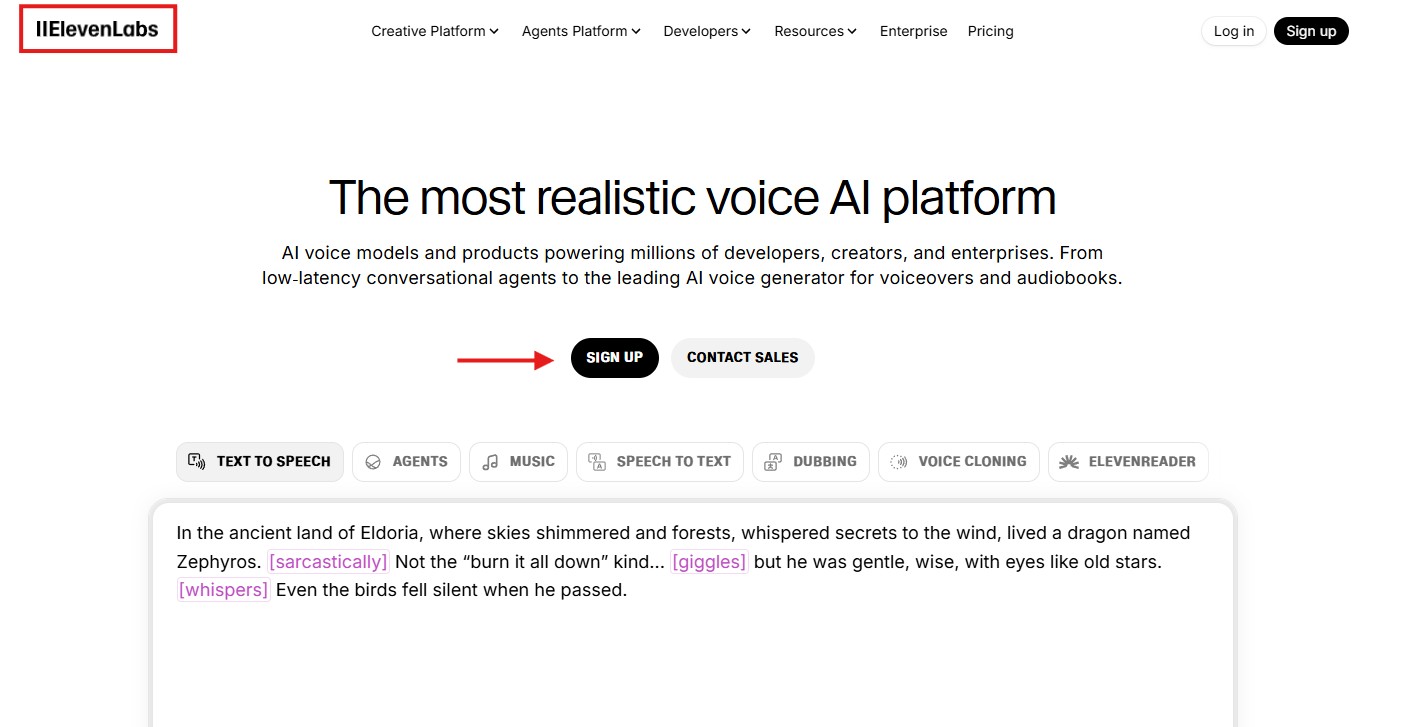Viewport: 1412px width, 727px height.
Task: Expand the Developers dropdown chevron
Action: click(746, 31)
